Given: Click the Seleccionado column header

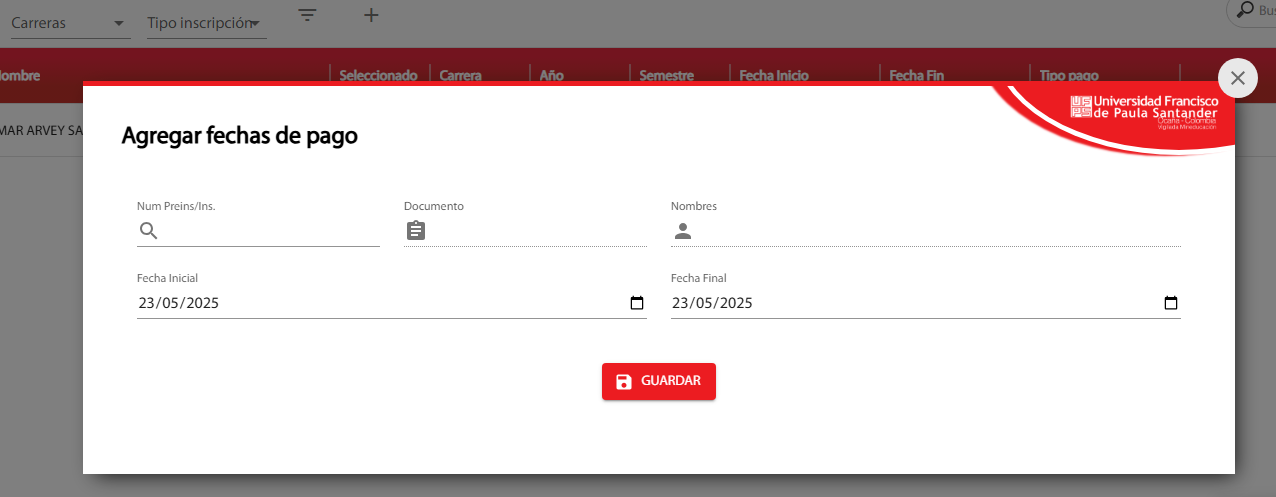Looking at the screenshot, I should click(378, 75).
